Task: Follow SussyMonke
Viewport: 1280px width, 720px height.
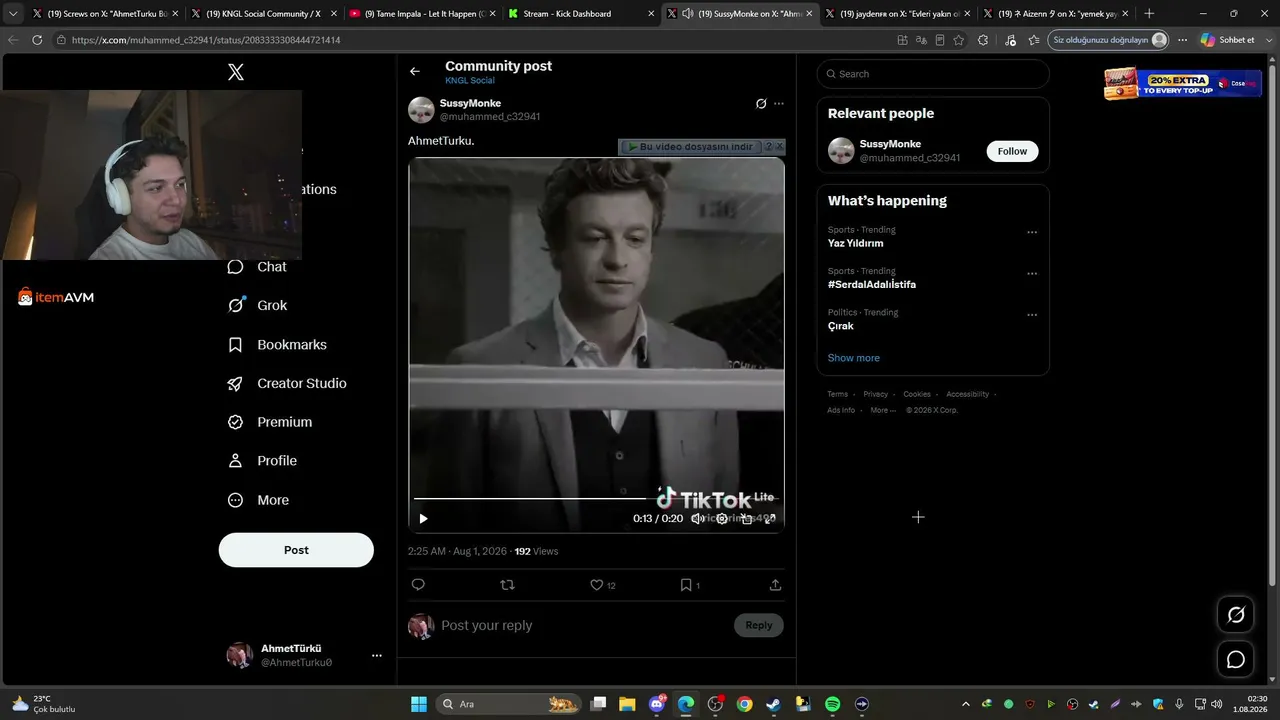Action: pos(1012,151)
